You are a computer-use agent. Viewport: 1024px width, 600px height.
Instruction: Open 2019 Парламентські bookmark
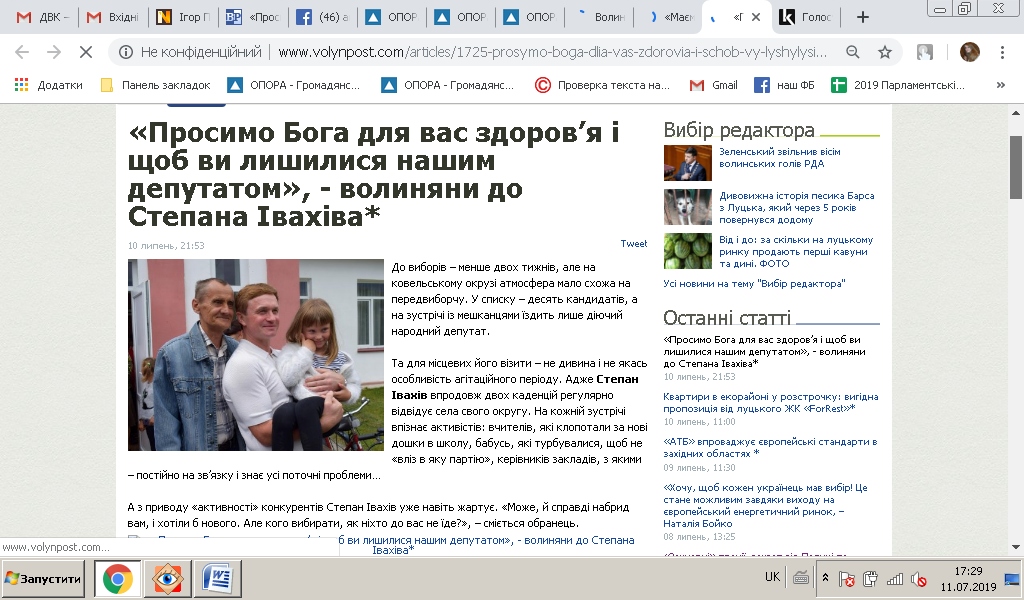898,85
